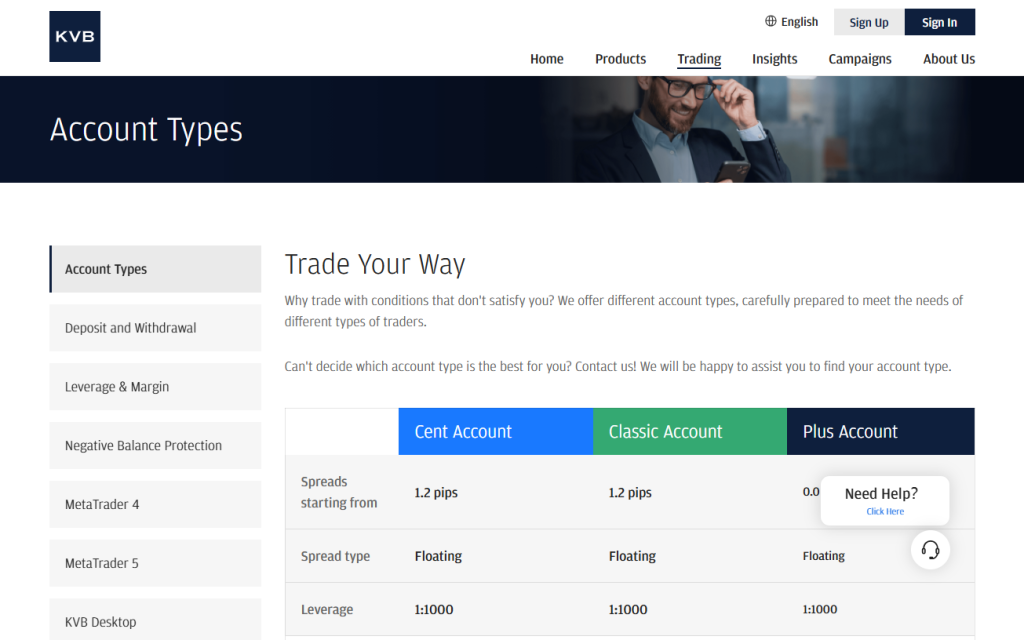Open the Insights menu item
The width and height of the screenshot is (1024, 640).
[x=774, y=59]
